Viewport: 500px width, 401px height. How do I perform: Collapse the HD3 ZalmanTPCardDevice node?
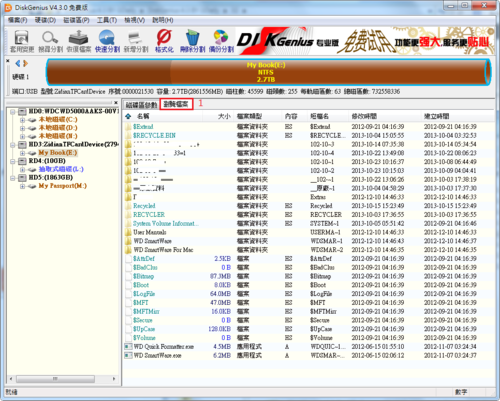click(13, 145)
